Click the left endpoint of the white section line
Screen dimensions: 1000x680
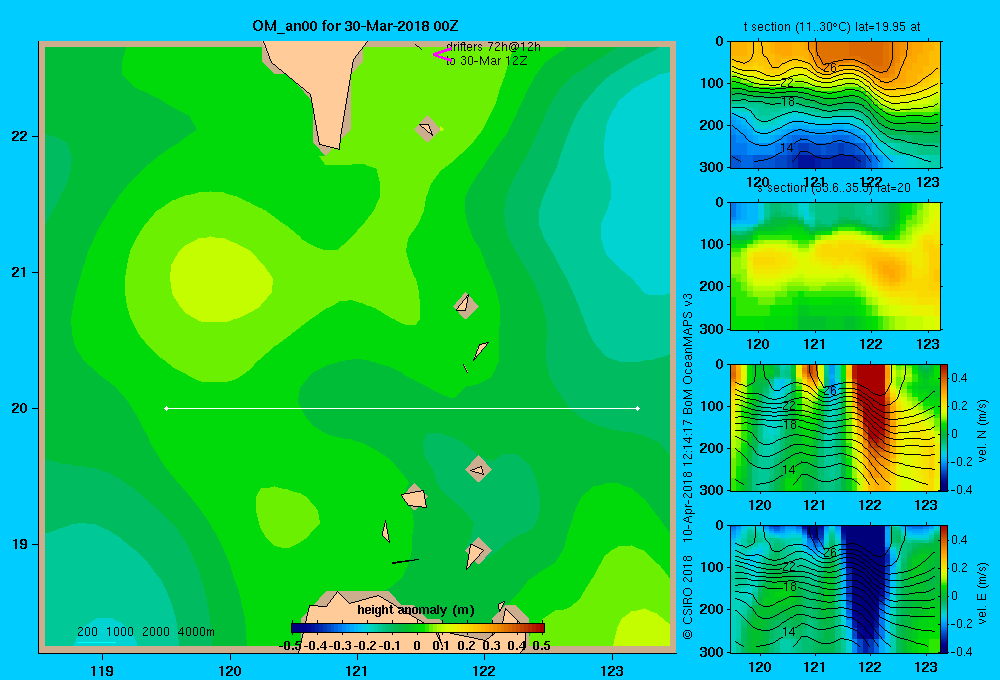[x=166, y=408]
